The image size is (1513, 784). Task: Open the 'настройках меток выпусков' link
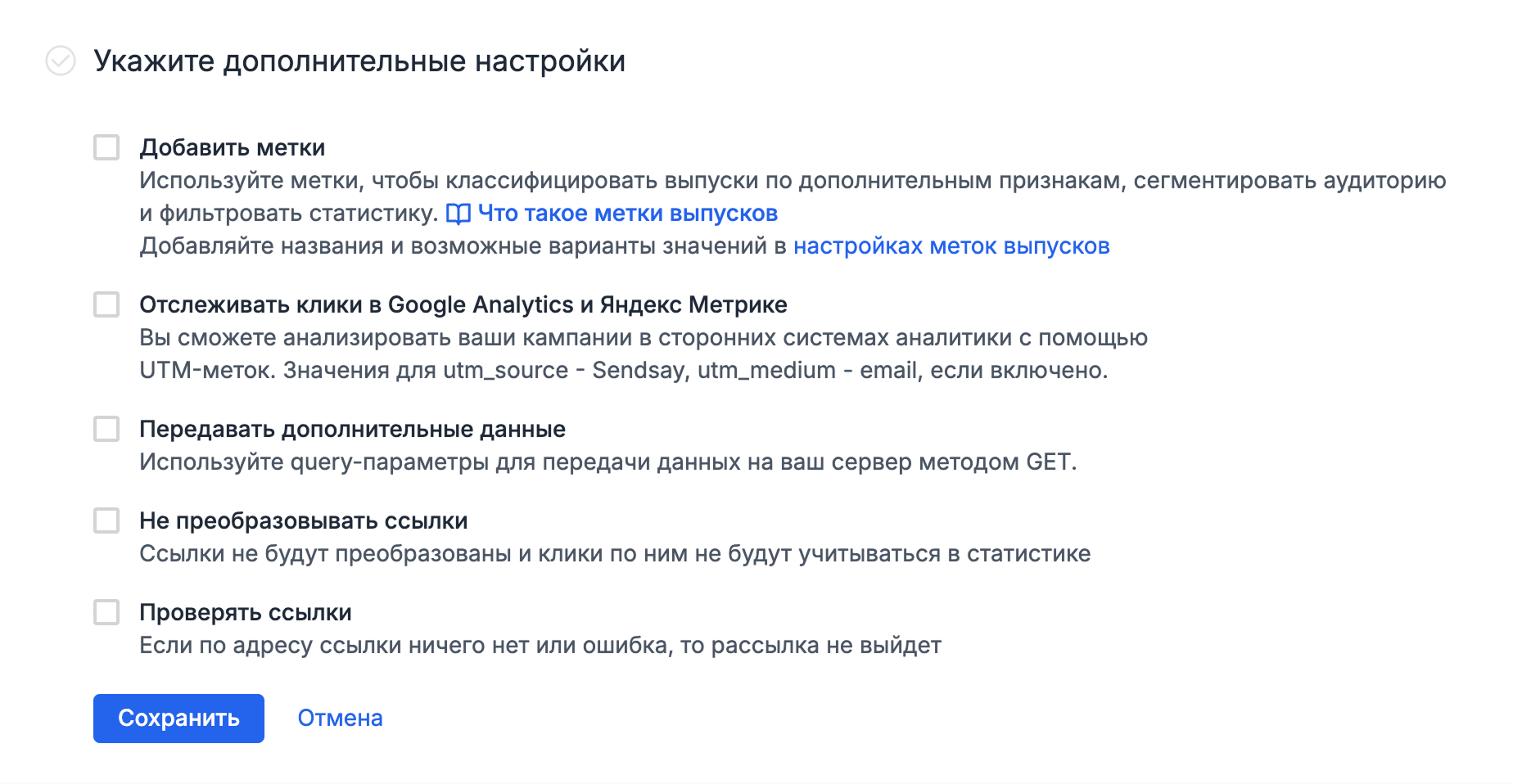click(x=951, y=246)
